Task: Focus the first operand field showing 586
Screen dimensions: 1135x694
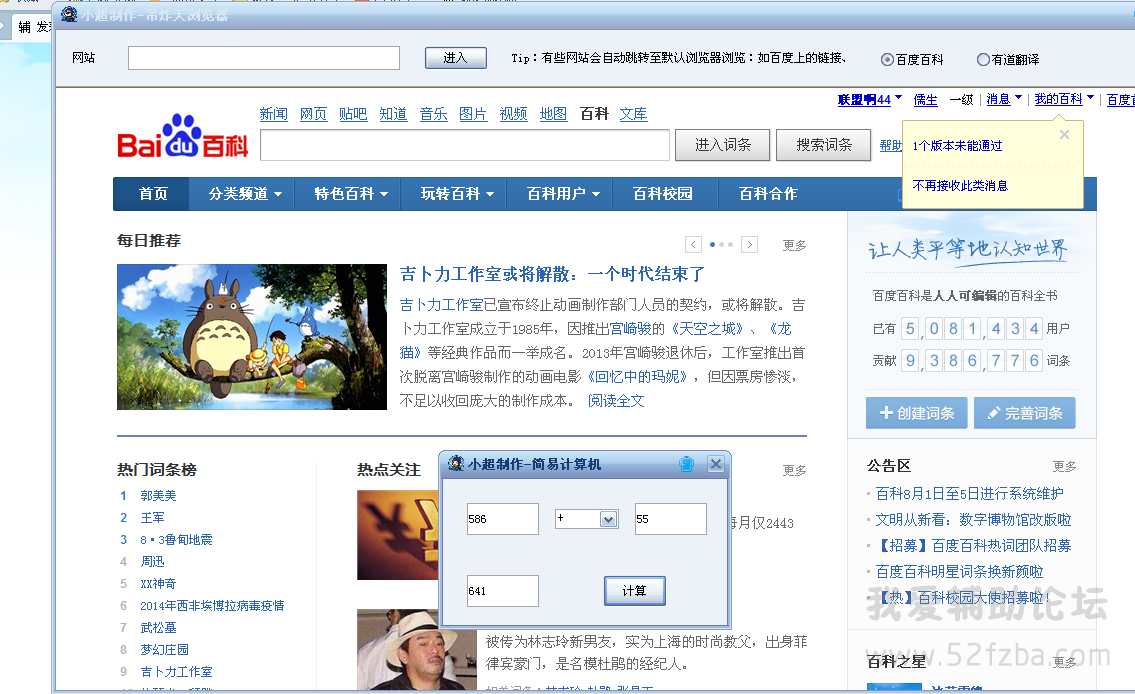Action: [x=502, y=519]
